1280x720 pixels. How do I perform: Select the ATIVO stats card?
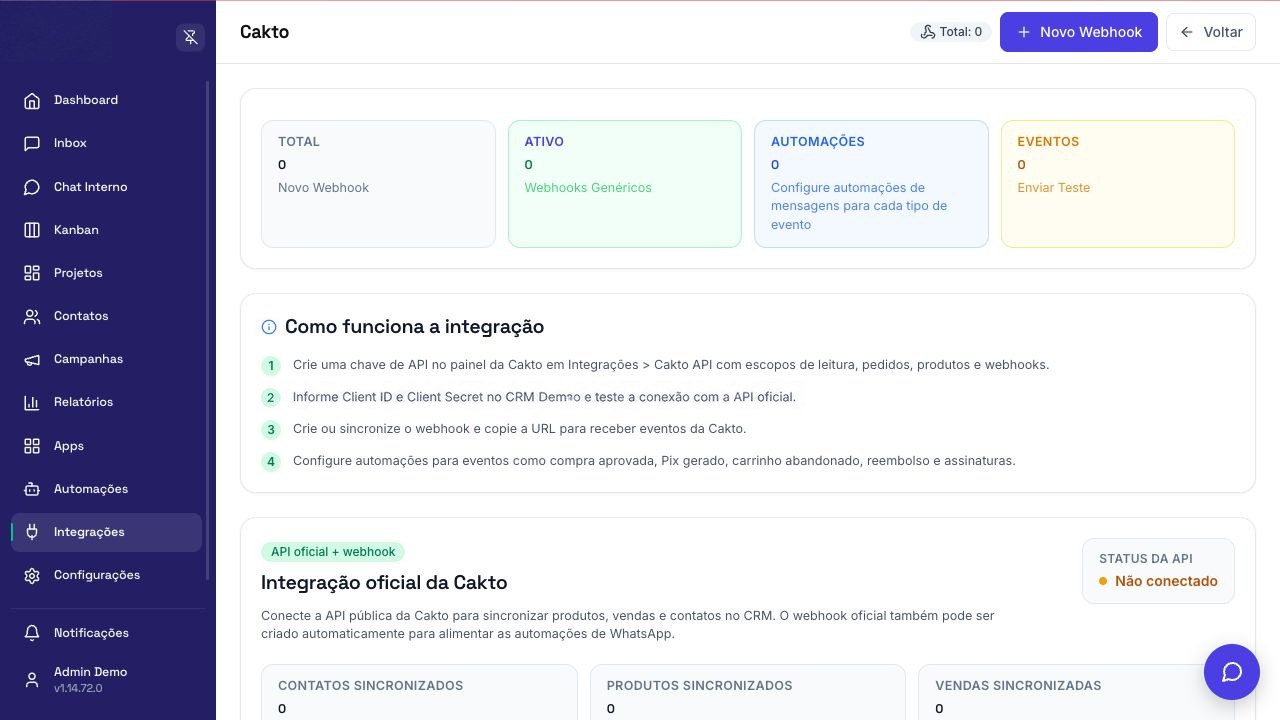(x=625, y=184)
